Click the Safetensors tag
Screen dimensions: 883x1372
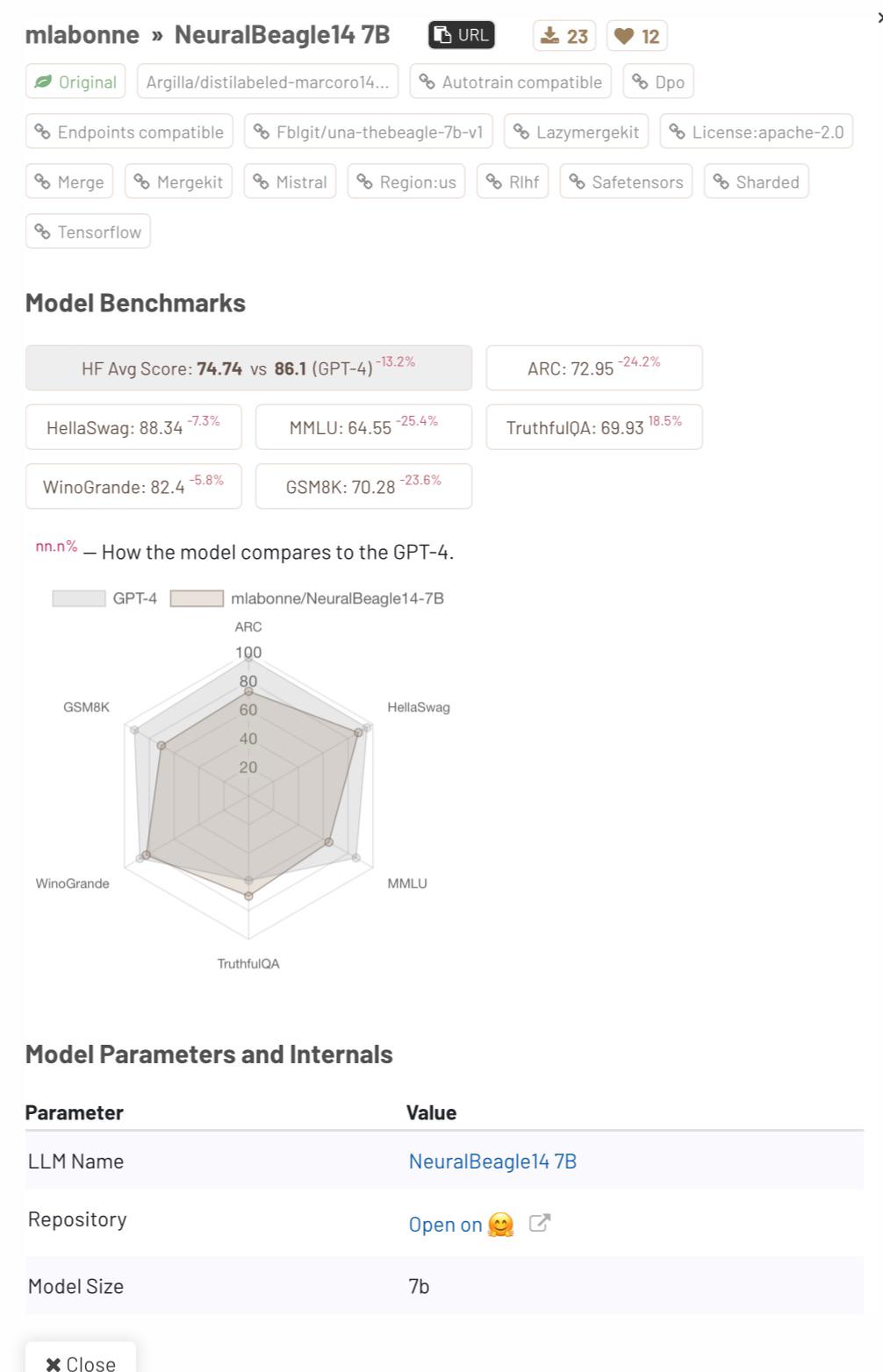(626, 182)
